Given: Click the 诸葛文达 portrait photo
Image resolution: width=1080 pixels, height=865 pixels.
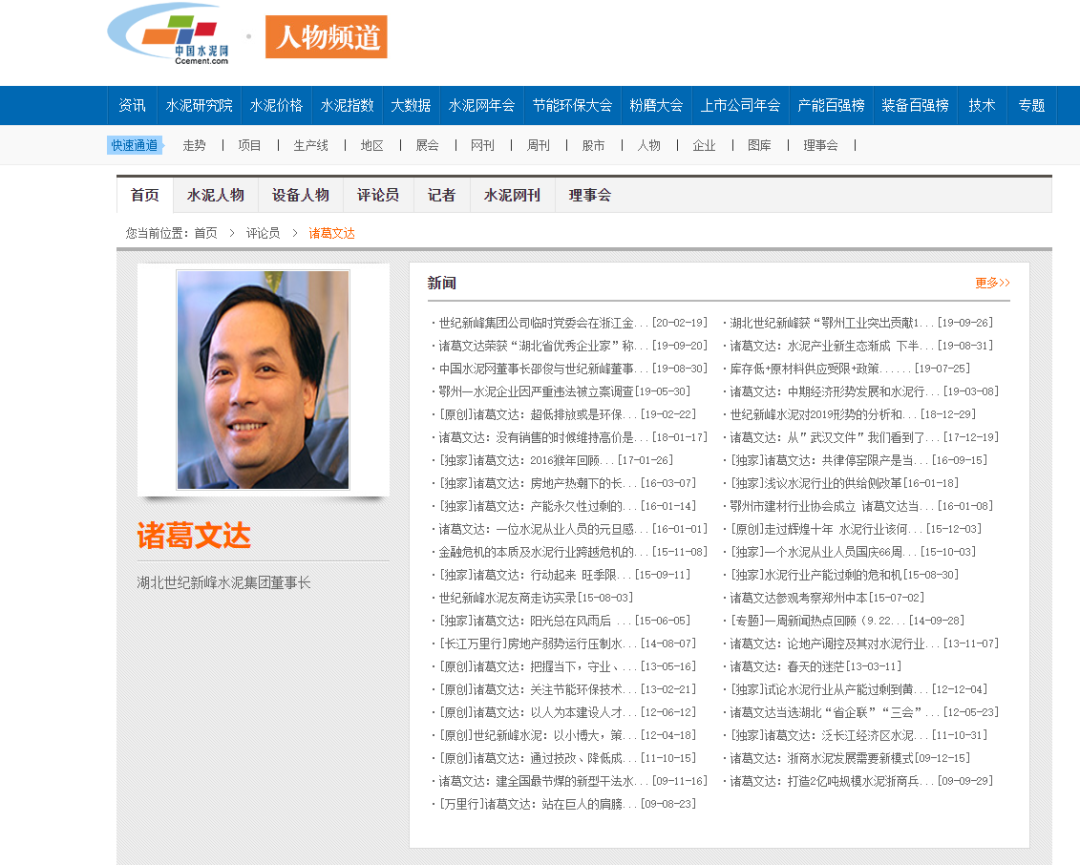Looking at the screenshot, I should 263,379.
